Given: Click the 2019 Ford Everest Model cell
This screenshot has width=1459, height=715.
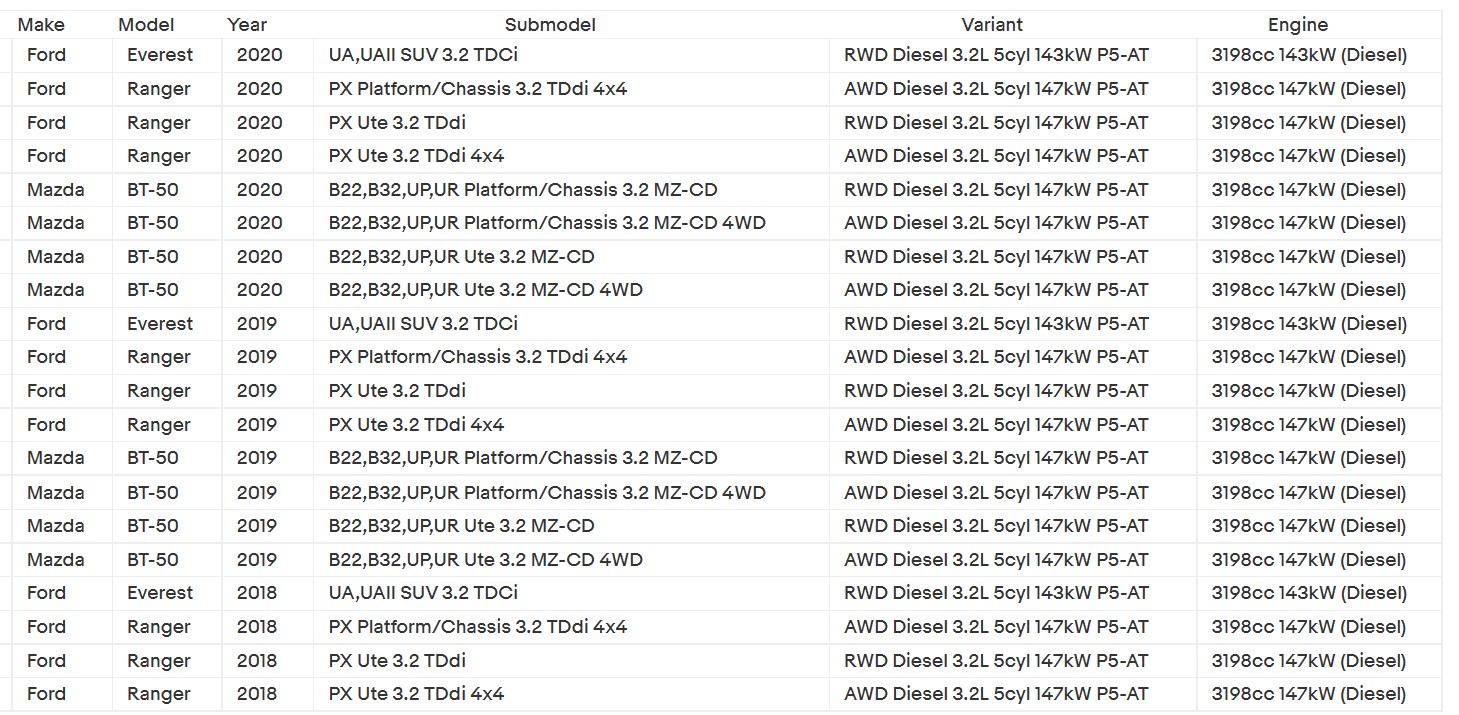Looking at the screenshot, I should (x=160, y=324).
